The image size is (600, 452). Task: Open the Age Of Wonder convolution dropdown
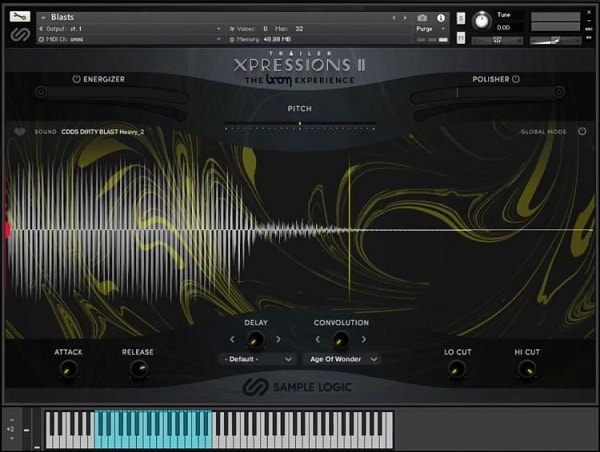coord(342,359)
